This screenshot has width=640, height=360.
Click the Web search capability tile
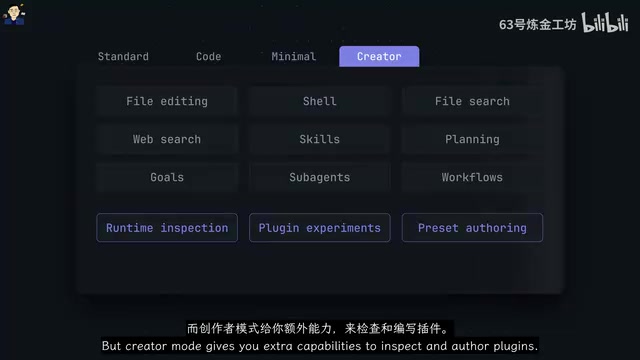[167, 139]
